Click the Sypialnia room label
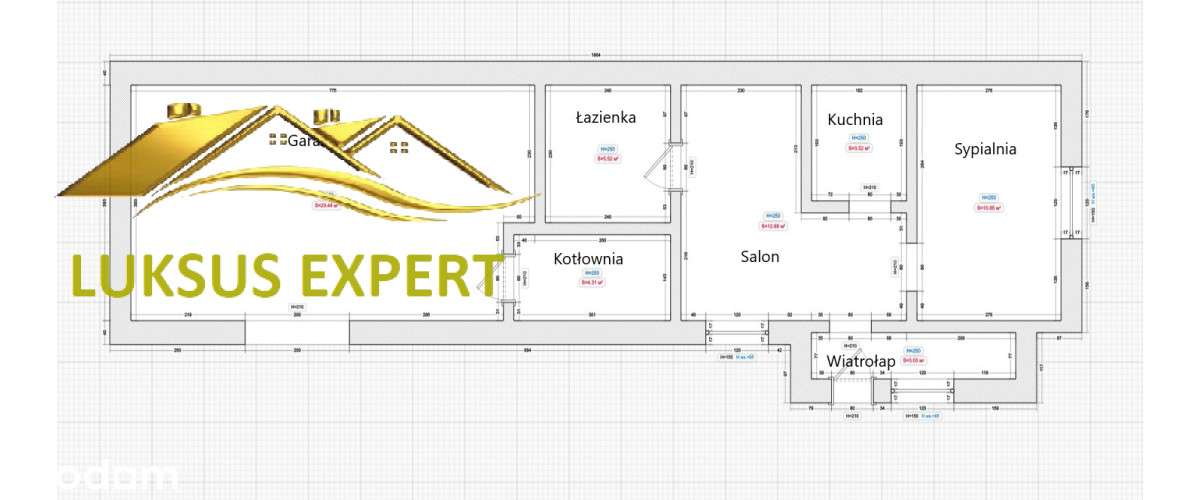Viewport: 1200px width, 500px height. (x=985, y=149)
